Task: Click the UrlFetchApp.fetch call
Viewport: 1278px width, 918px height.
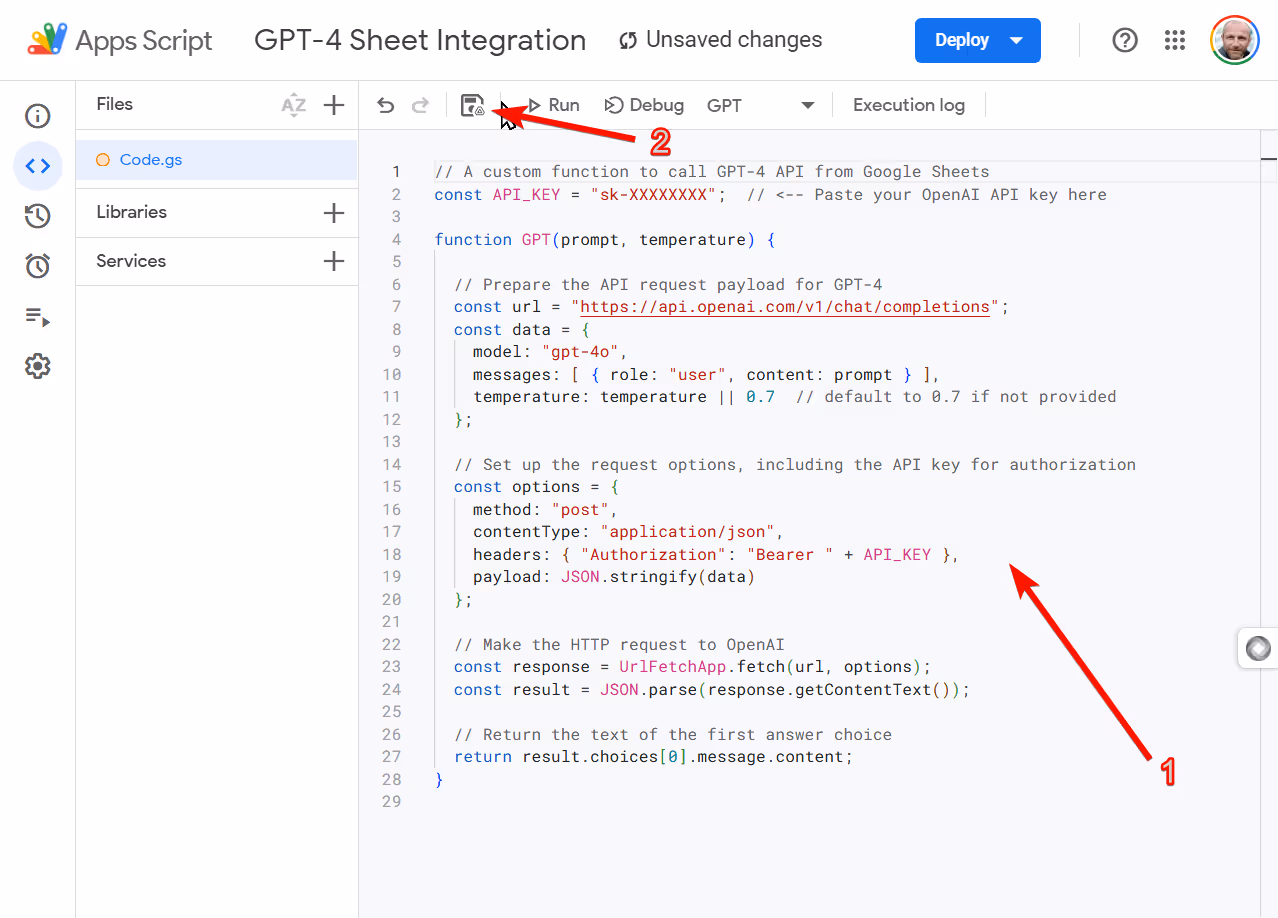Action: click(775, 667)
